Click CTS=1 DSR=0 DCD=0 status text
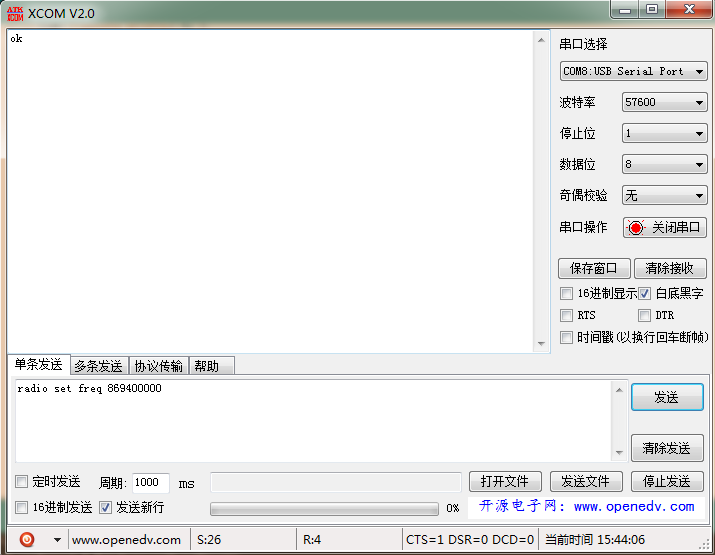This screenshot has height=555, width=715. click(470, 540)
